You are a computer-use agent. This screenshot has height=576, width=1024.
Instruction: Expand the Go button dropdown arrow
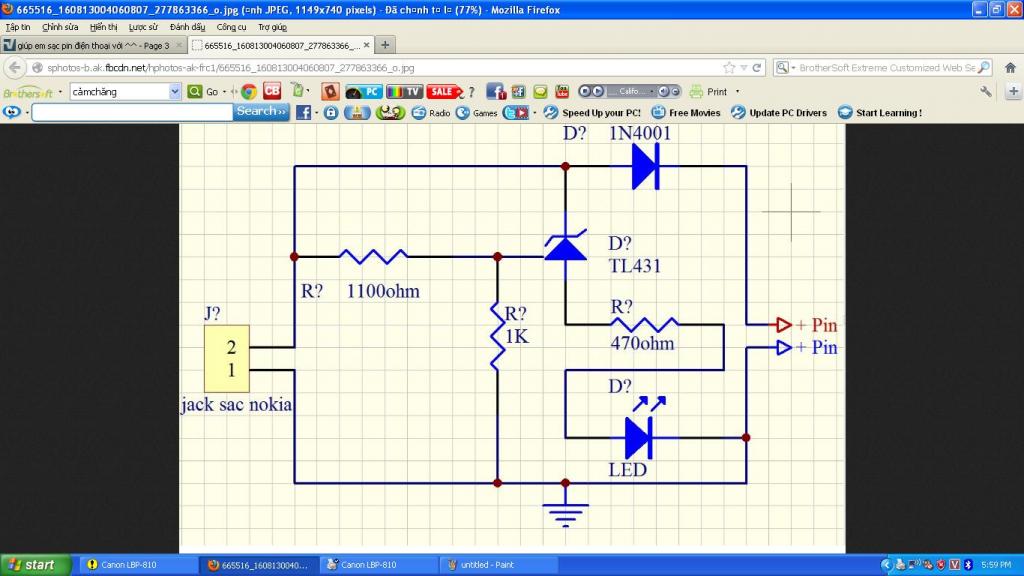[x=224, y=92]
